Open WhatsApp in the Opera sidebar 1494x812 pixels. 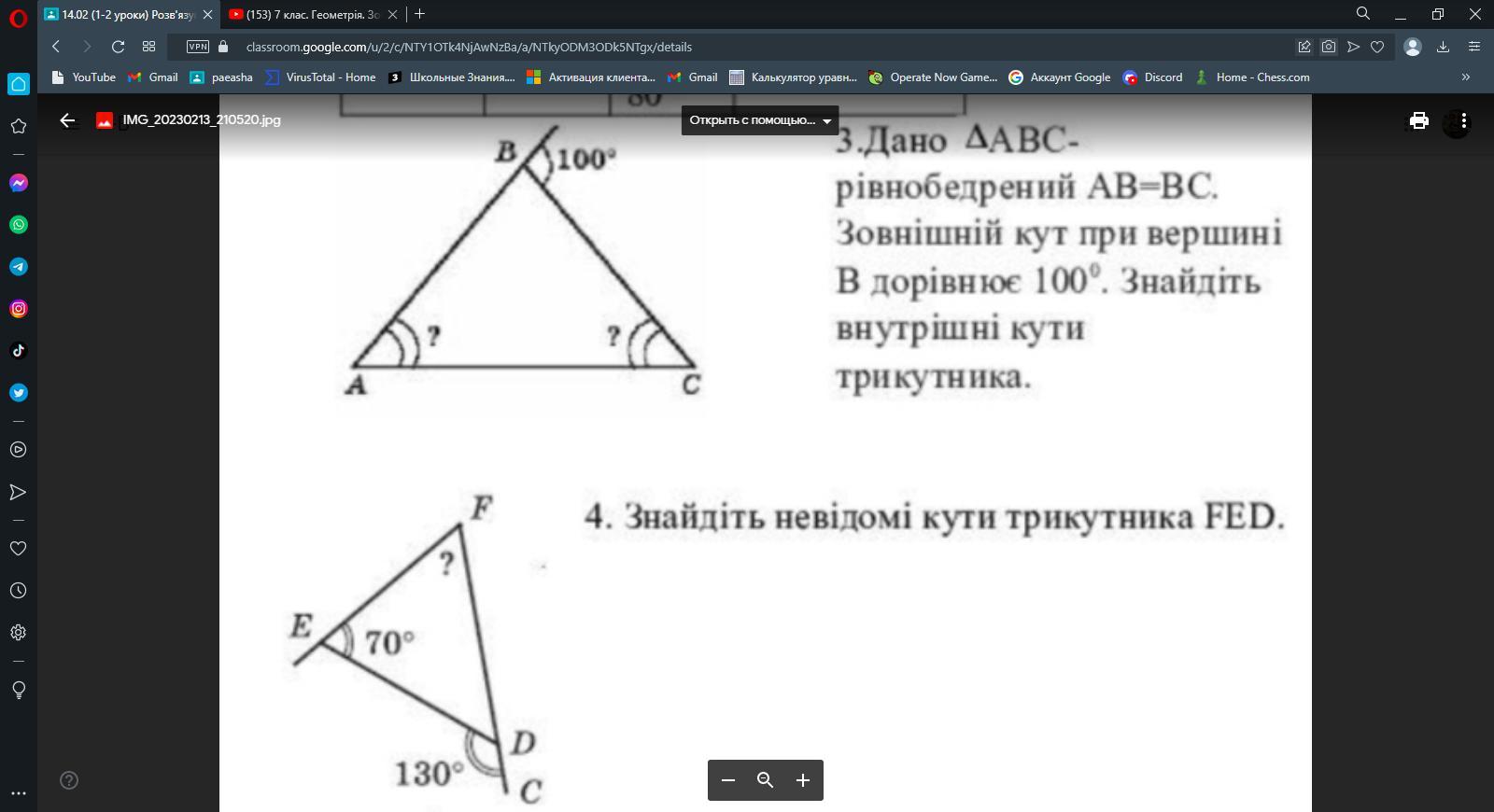pyautogui.click(x=18, y=225)
